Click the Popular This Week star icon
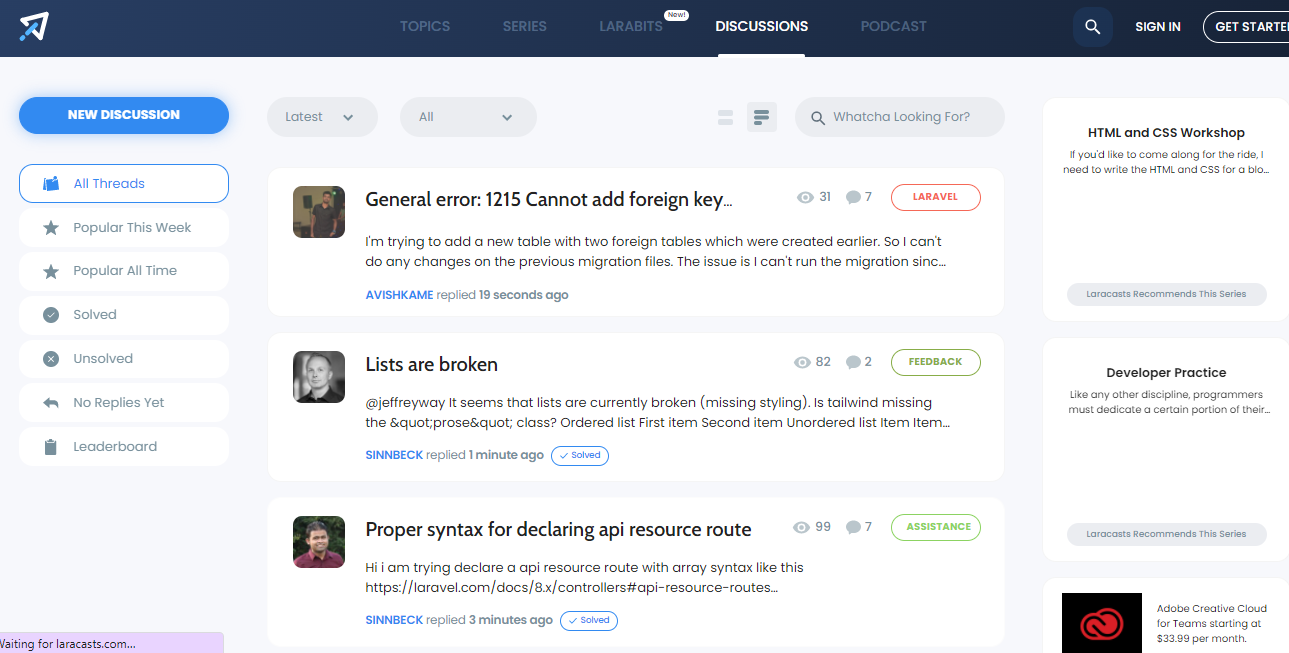Viewport: 1289px width, 653px height. click(51, 228)
